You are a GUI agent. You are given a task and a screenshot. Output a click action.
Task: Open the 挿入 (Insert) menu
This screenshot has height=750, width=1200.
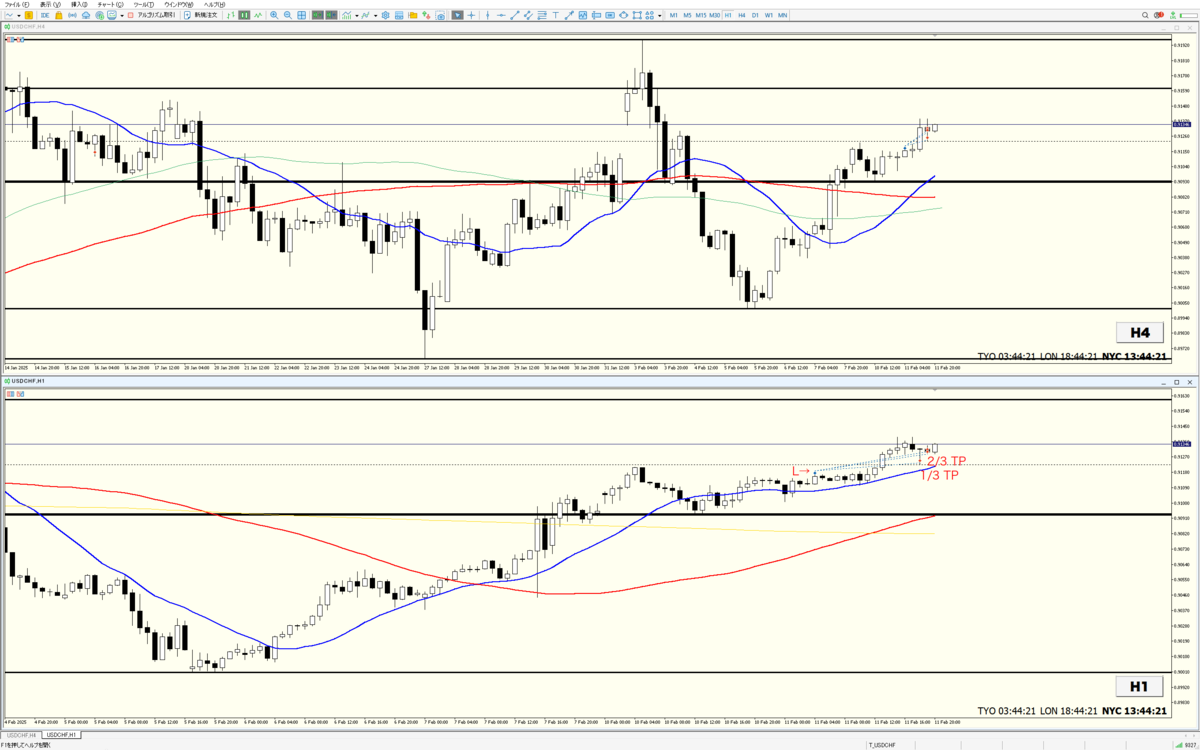(79, 5)
